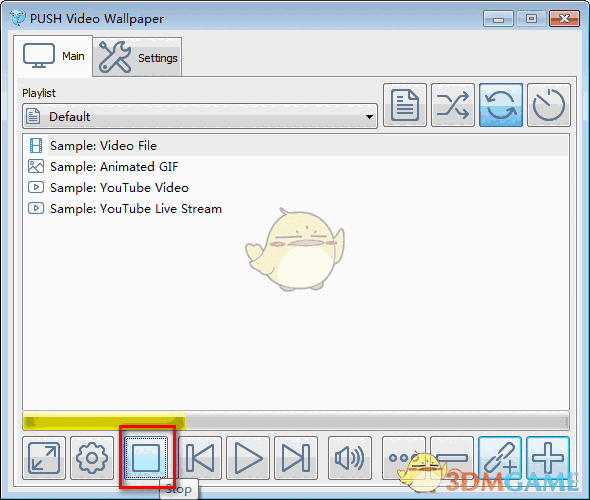Viewport: 590px width, 500px height.
Task: Toggle the repeat loop button
Action: 501,105
